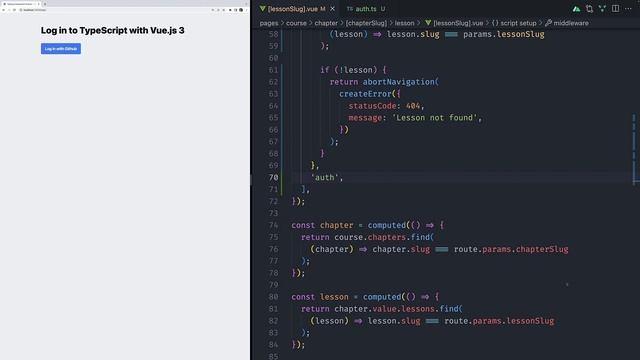Image resolution: width=640 pixels, height=360 pixels.
Task: Click the 'auth' string on line 70
Action: [x=325, y=178]
